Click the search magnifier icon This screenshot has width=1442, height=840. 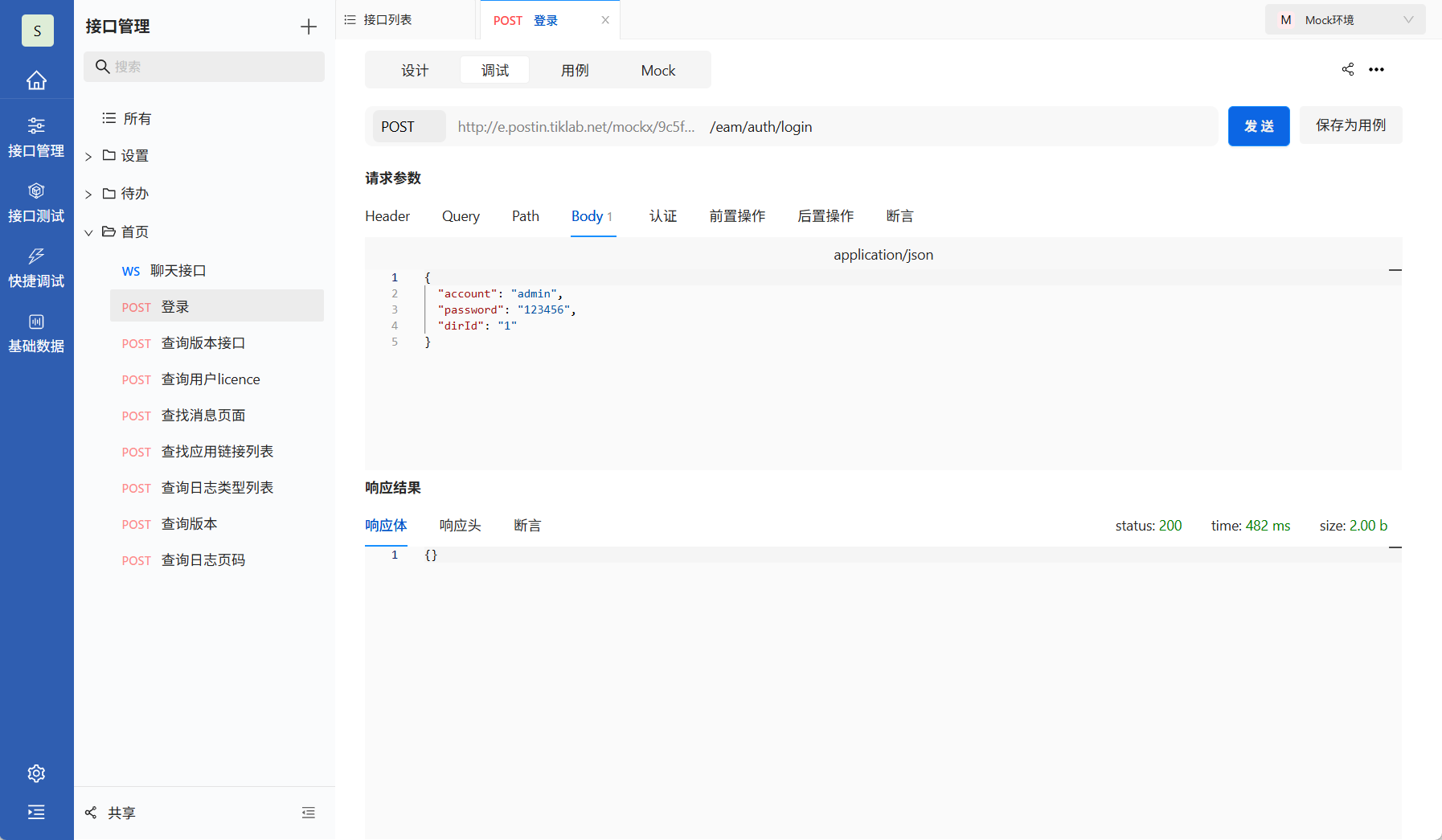[103, 67]
